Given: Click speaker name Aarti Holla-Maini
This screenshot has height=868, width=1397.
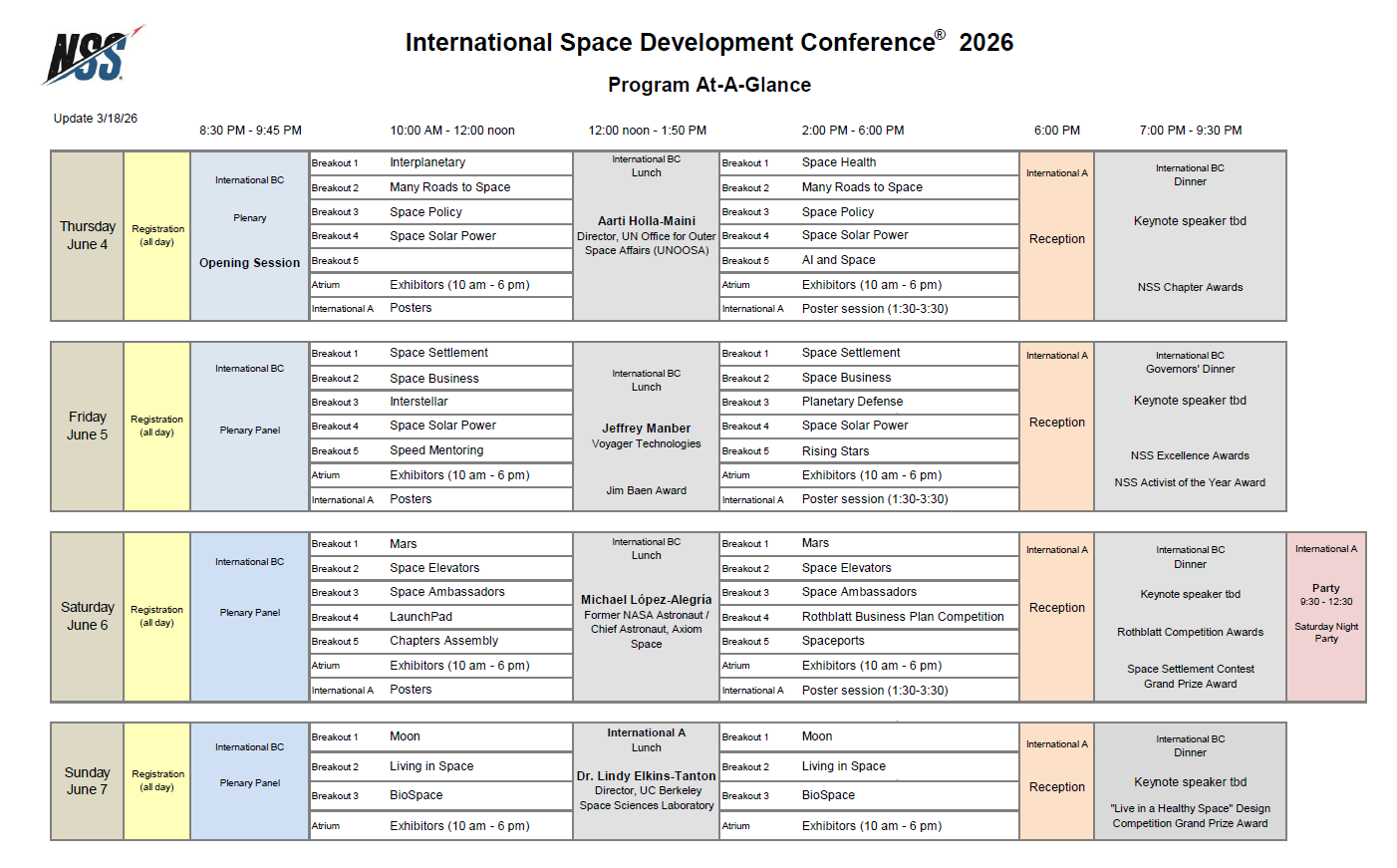Looking at the screenshot, I should 646,221.
